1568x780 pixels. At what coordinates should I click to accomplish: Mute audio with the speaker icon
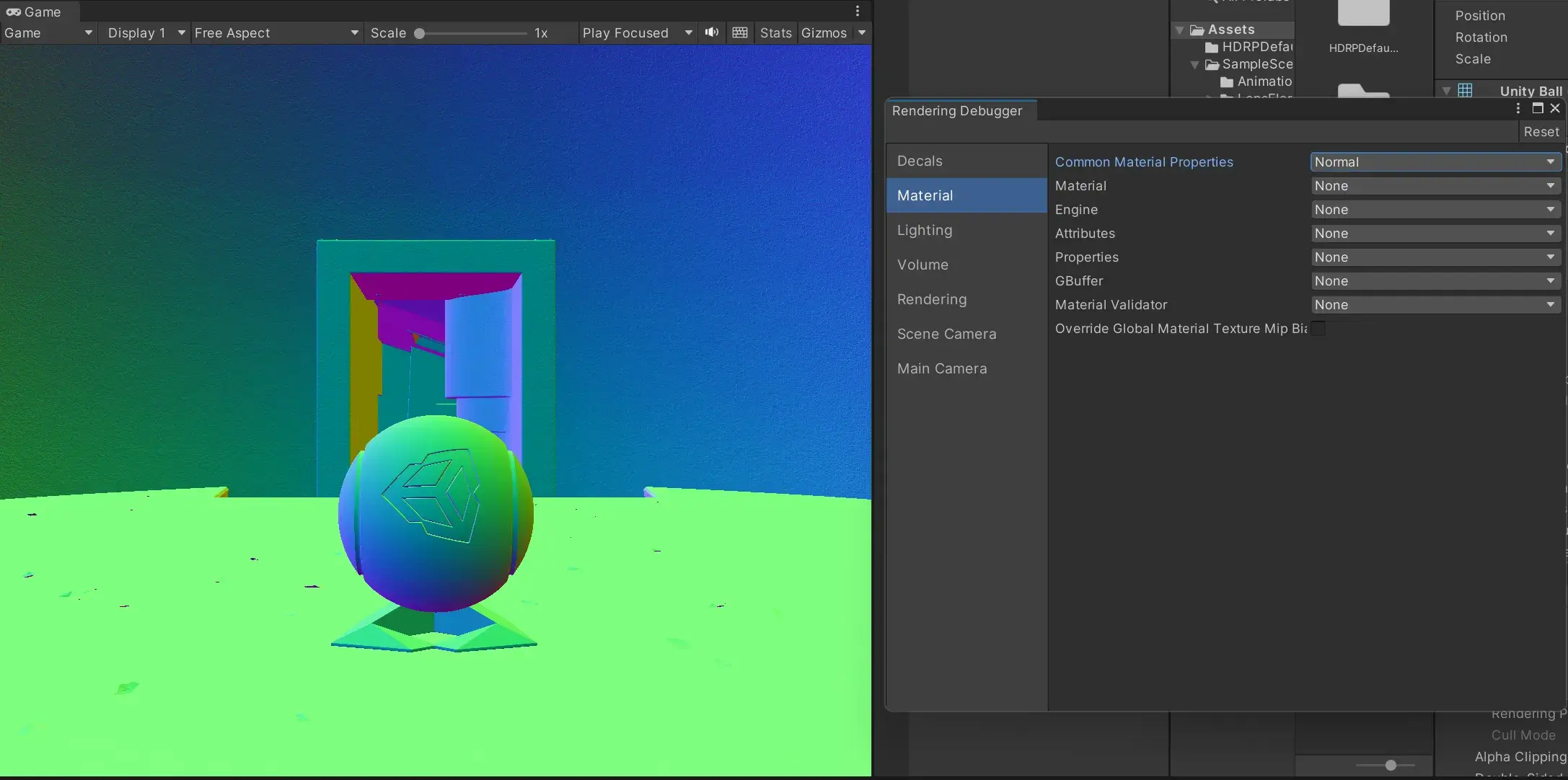tap(712, 32)
